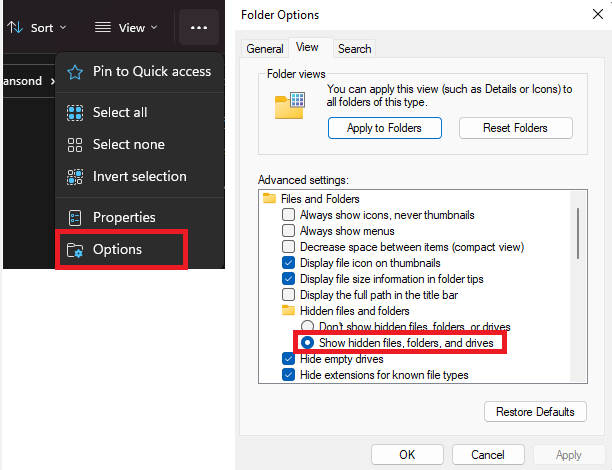Toggle Always show icons, never thumbnails

pos(288,214)
